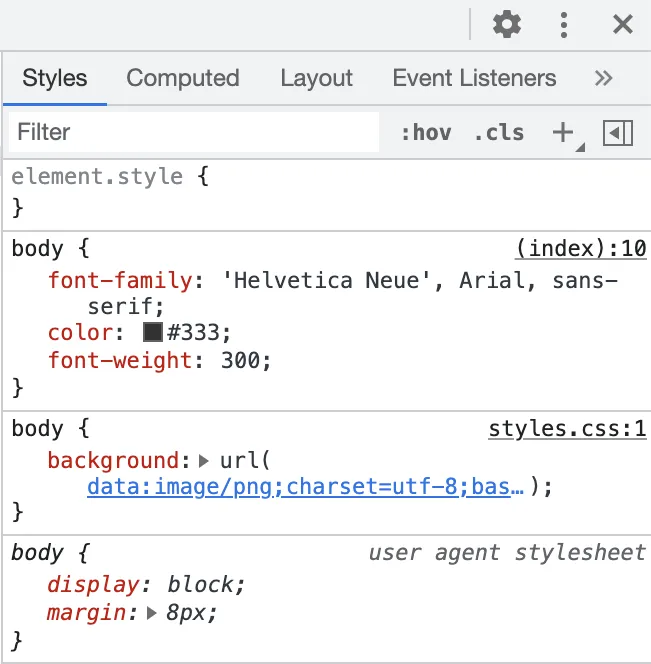Switch to the Computed tab
Screen dimensions: 651x664
pos(183,78)
